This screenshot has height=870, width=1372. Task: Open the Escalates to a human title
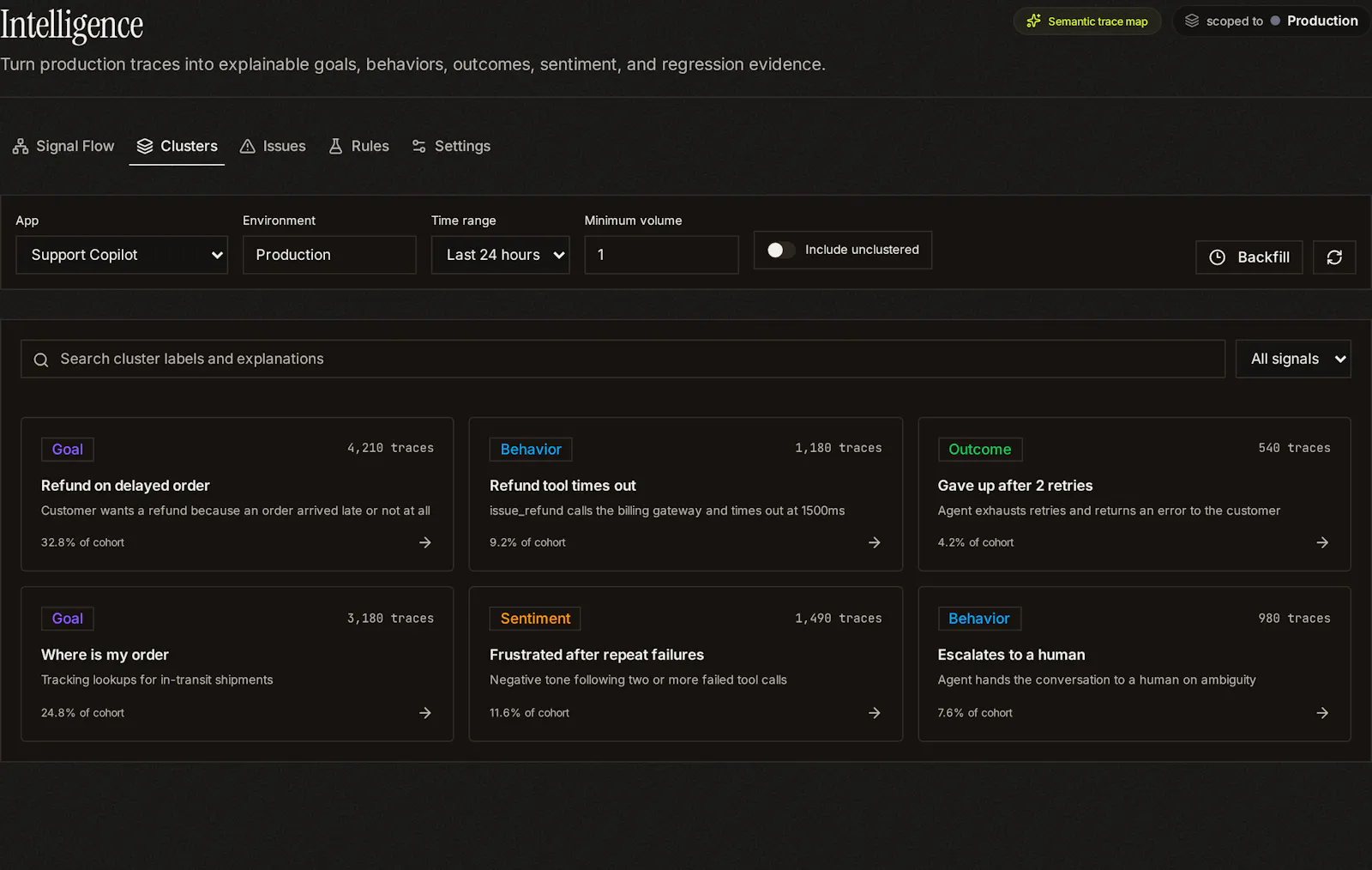[1012, 655]
